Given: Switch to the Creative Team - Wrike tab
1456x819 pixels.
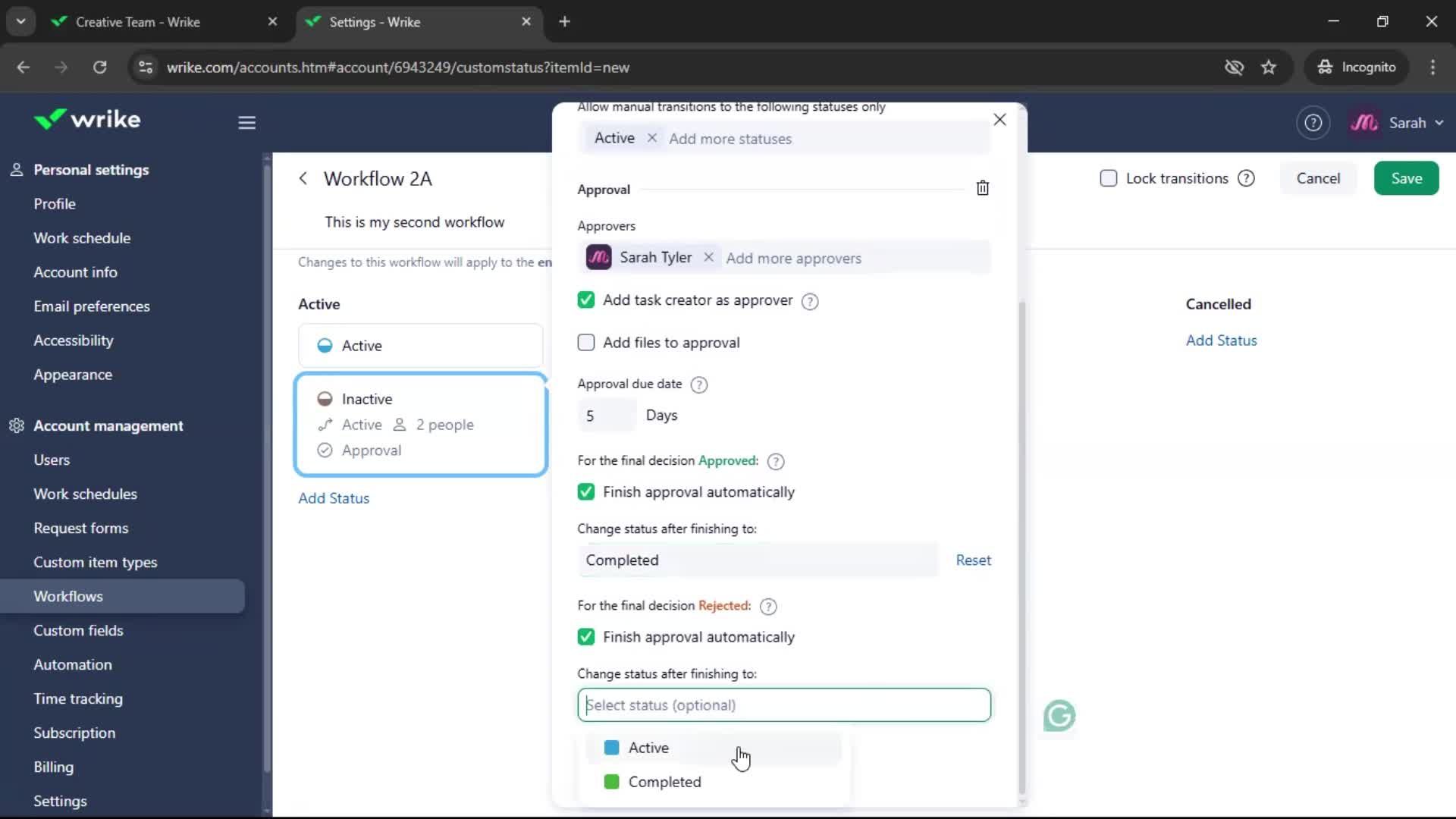Looking at the screenshot, I should pyautogui.click(x=138, y=22).
